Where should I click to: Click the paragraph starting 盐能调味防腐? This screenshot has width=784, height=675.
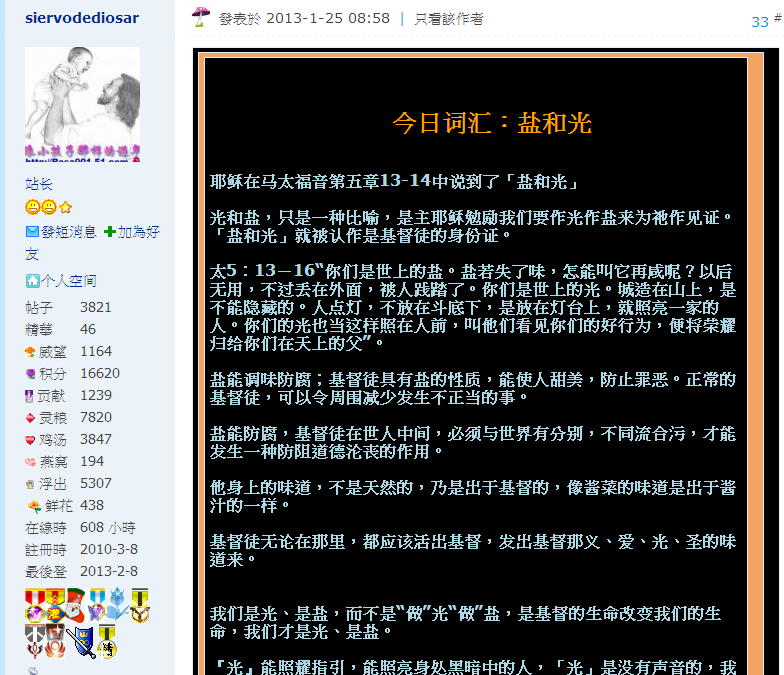[x=472, y=388]
